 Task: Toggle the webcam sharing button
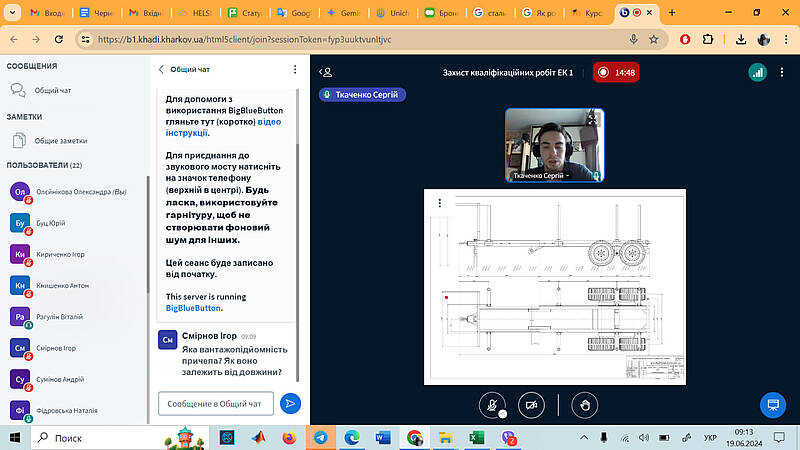(x=531, y=405)
